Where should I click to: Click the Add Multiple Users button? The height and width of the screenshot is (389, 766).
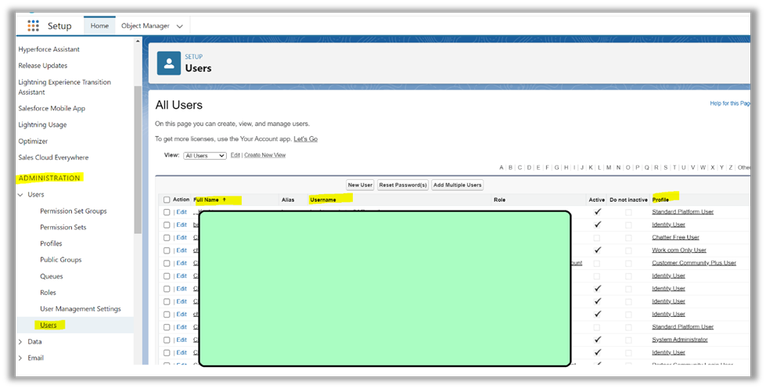pyautogui.click(x=457, y=185)
